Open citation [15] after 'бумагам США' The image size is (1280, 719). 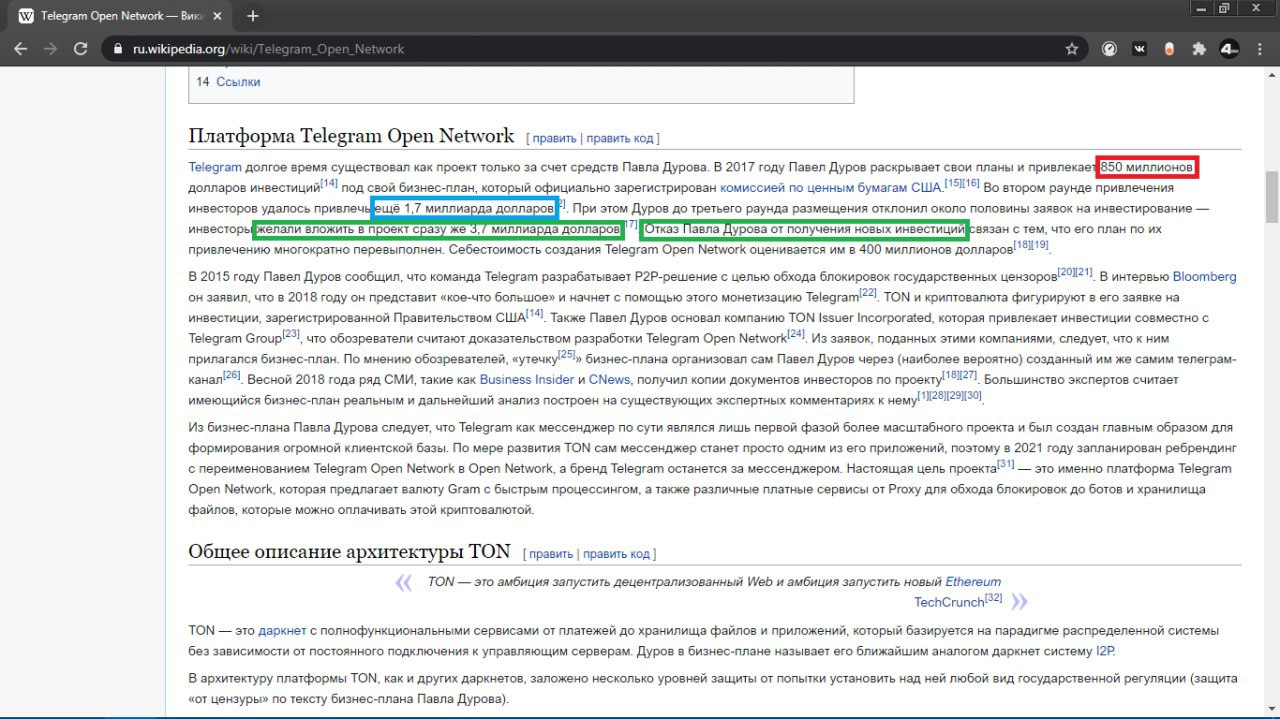point(953,183)
